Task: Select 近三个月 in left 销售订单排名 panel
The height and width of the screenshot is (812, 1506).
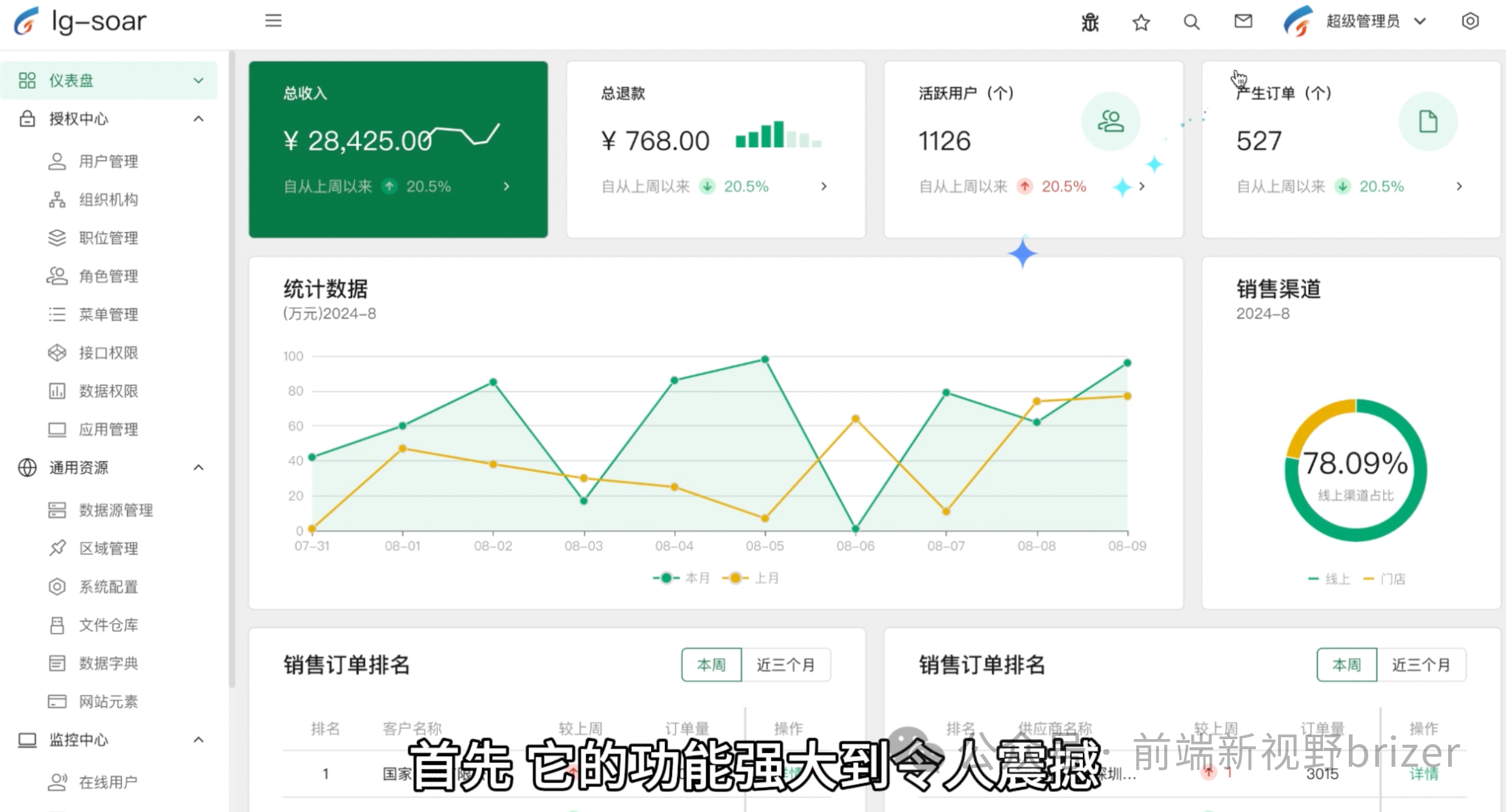Action: [x=786, y=665]
